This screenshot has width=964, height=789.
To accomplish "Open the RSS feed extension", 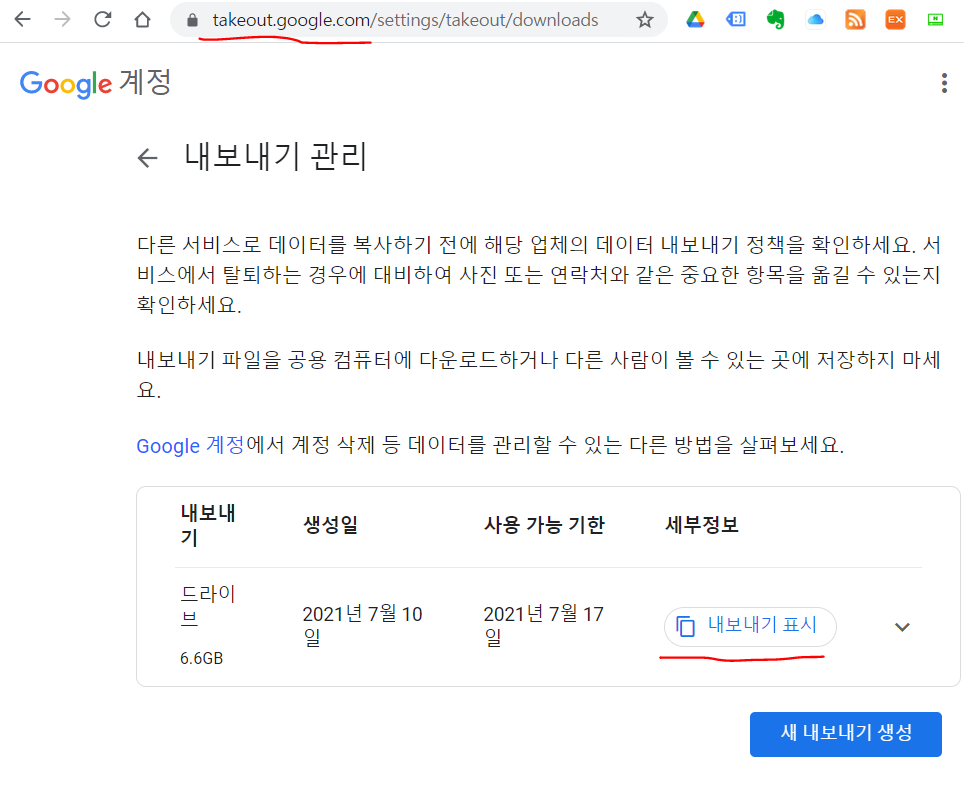I will pyautogui.click(x=855, y=20).
